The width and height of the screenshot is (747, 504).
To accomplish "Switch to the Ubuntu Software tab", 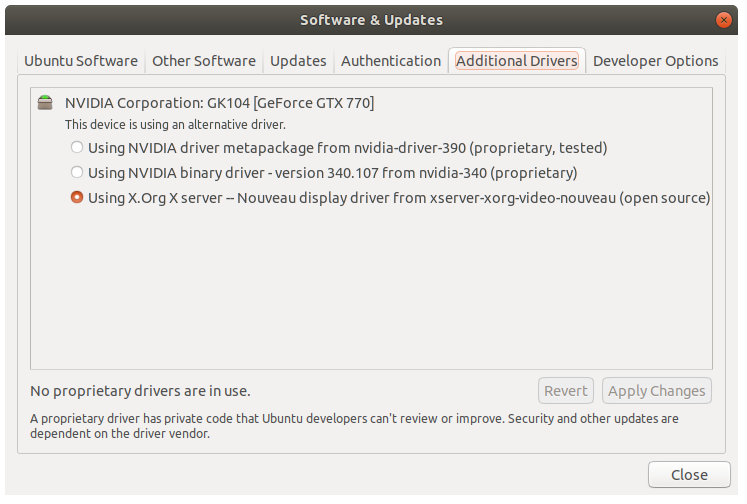I will 81,61.
